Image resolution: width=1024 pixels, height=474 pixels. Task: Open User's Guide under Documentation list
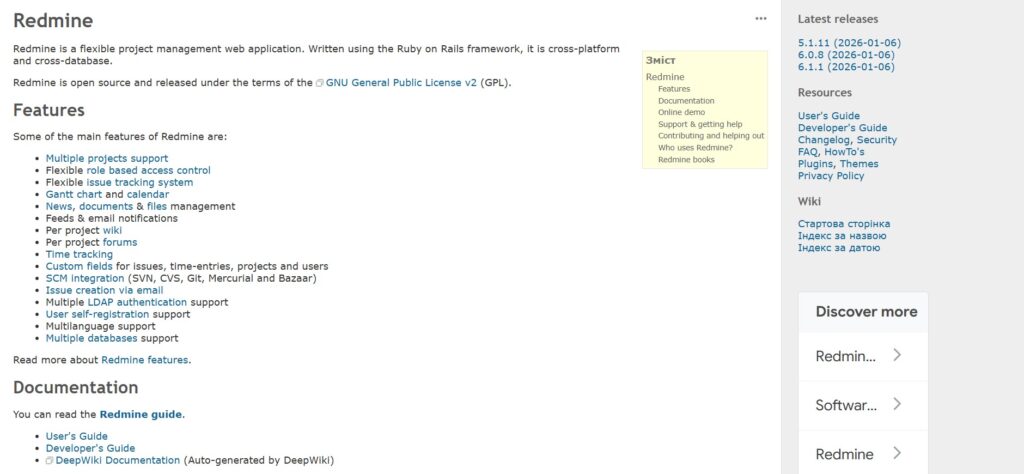tap(76, 436)
